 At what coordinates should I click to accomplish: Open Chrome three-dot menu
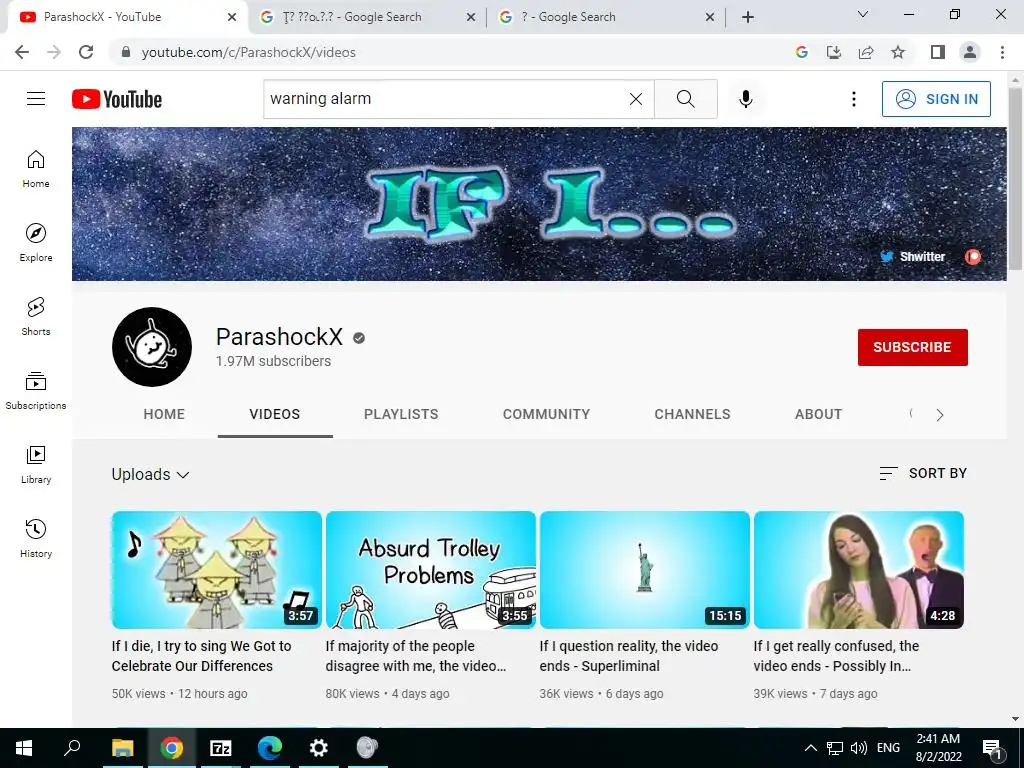pyautogui.click(x=1002, y=52)
